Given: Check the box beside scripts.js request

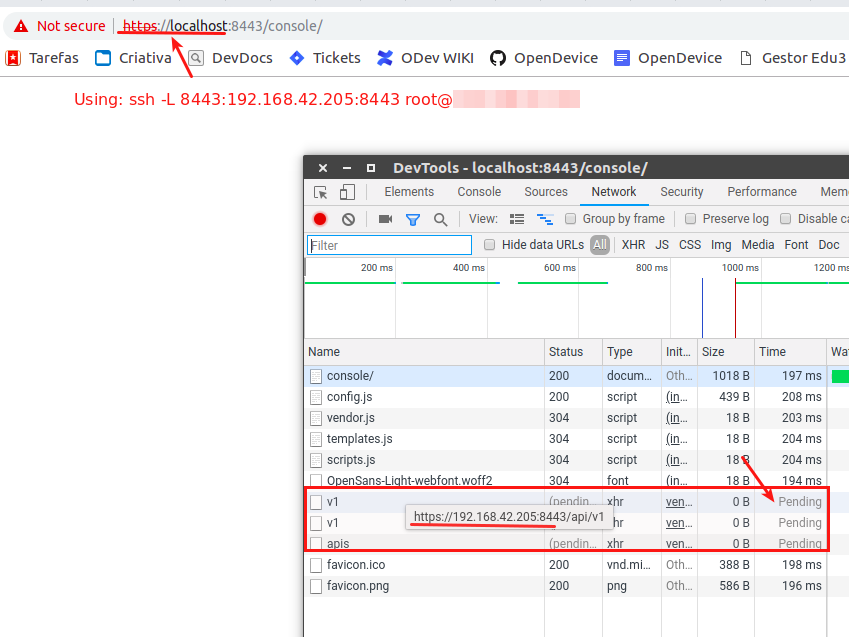Looking at the screenshot, I should (315, 460).
